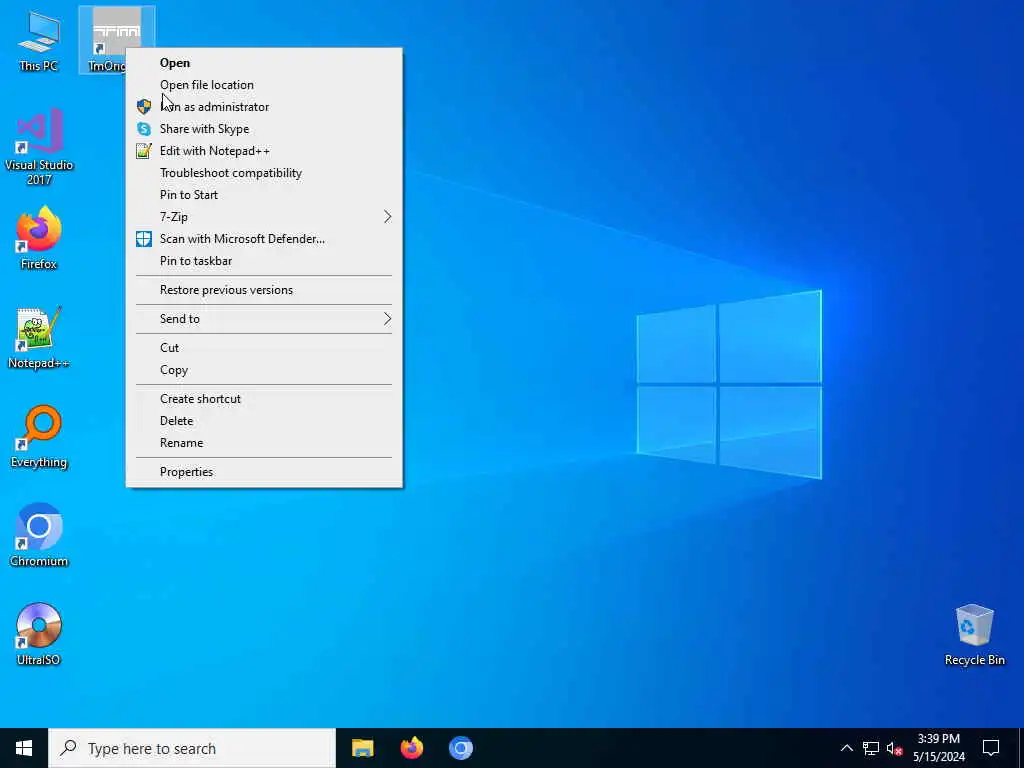Image resolution: width=1024 pixels, height=768 pixels.
Task: Click the 'Type here to search' box
Action: [191, 748]
